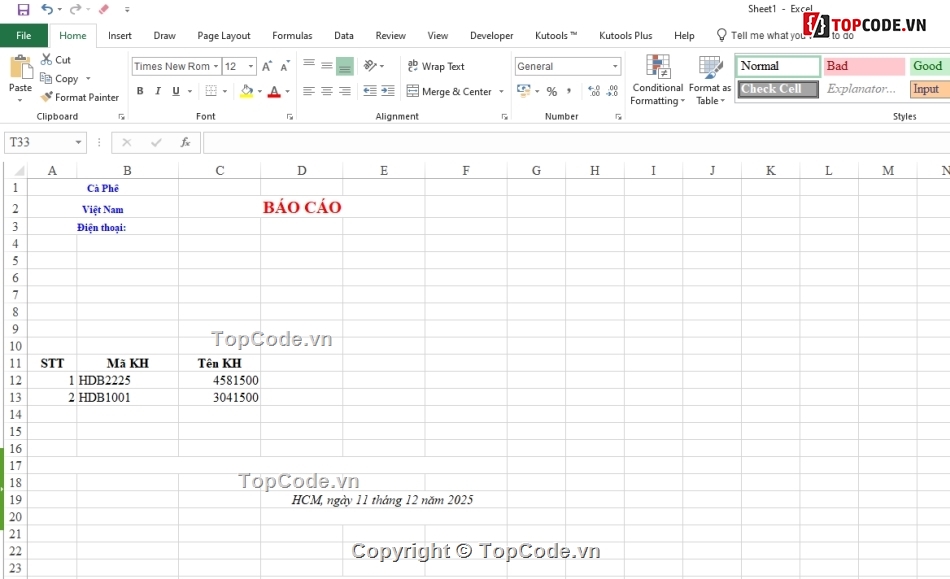Toggle Bold formatting

[140, 91]
